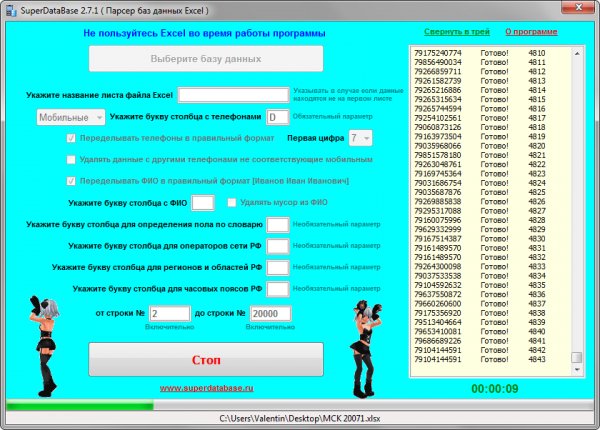Click the Excel sheet name input field
The width and height of the screenshot is (600, 430).
point(233,95)
